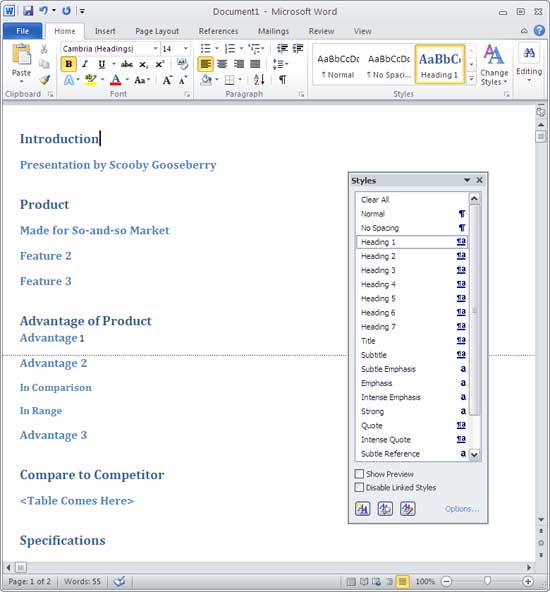This screenshot has height=592, width=550.
Task: Click Decrease Indent icon
Action: 282,48
